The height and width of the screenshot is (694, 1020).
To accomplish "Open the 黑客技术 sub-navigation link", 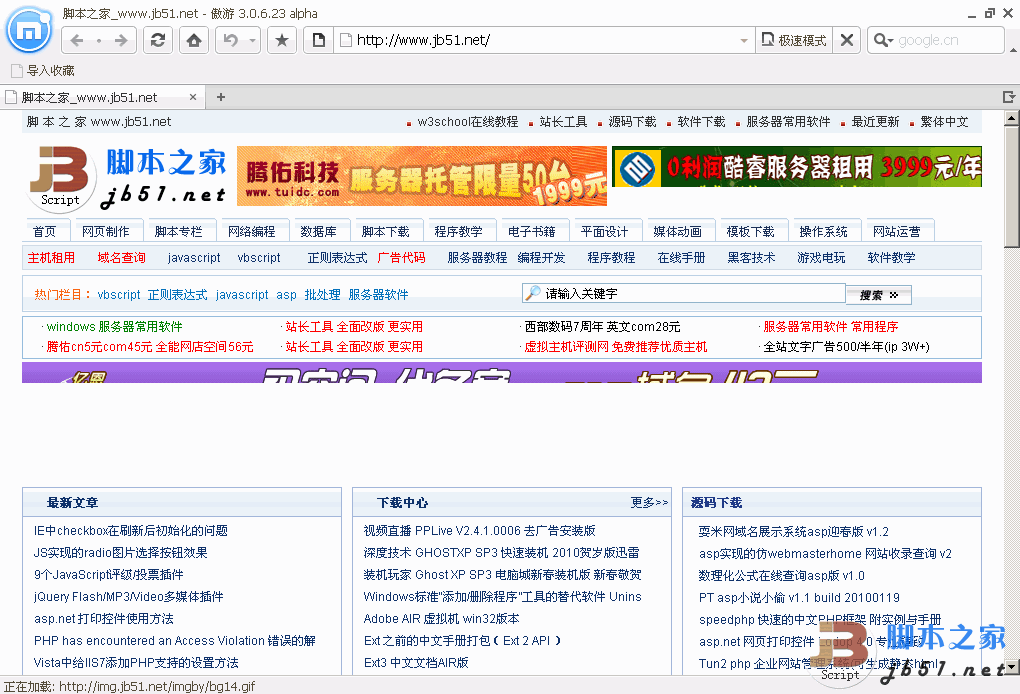I will pos(751,258).
